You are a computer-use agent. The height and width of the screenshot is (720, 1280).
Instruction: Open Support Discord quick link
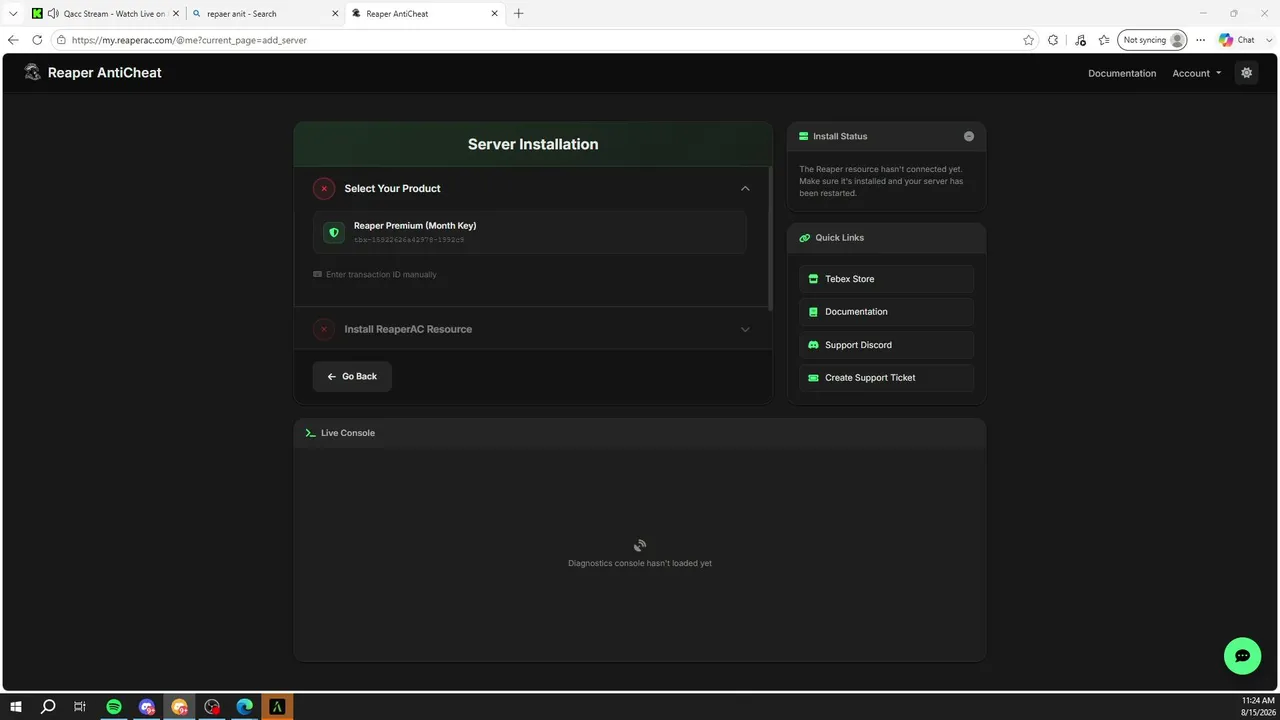click(886, 345)
